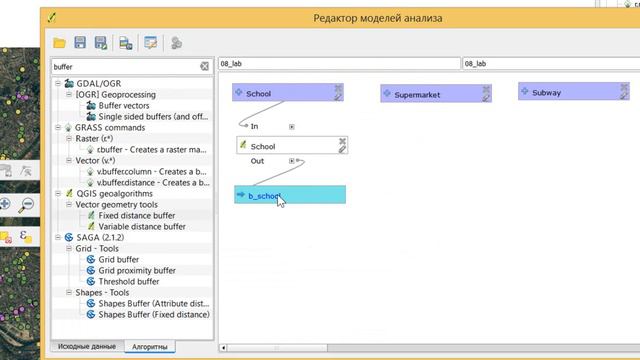Collapse the Shapes - Tools branch
Viewport: 640px width, 360px height.
[x=69, y=293]
